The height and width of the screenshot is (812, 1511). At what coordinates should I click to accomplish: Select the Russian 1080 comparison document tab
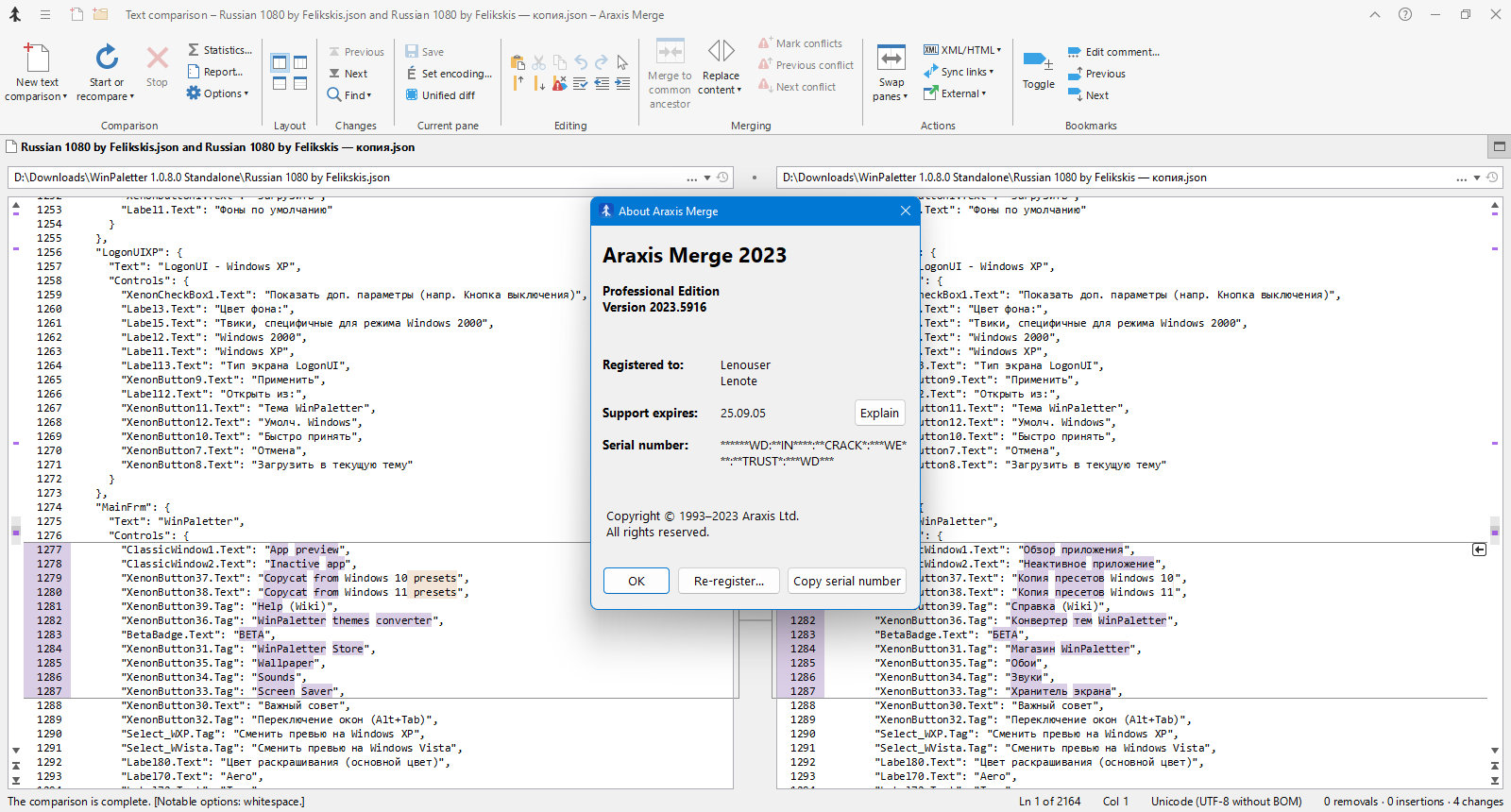click(217, 147)
